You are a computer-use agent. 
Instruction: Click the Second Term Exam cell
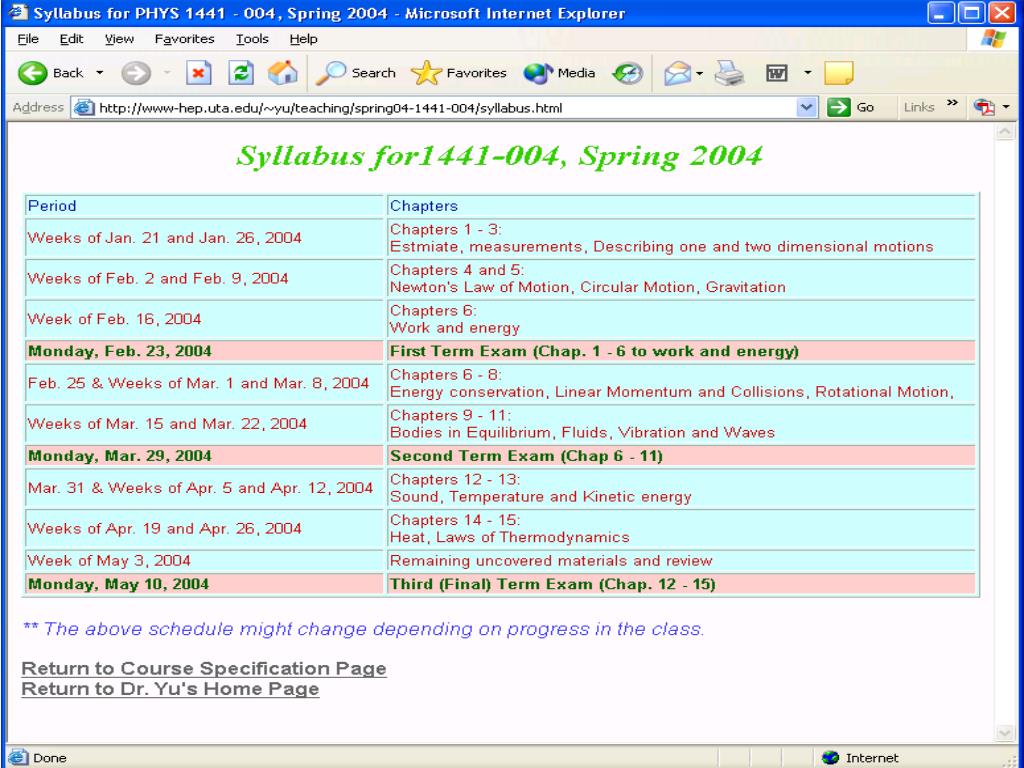click(x=681, y=455)
